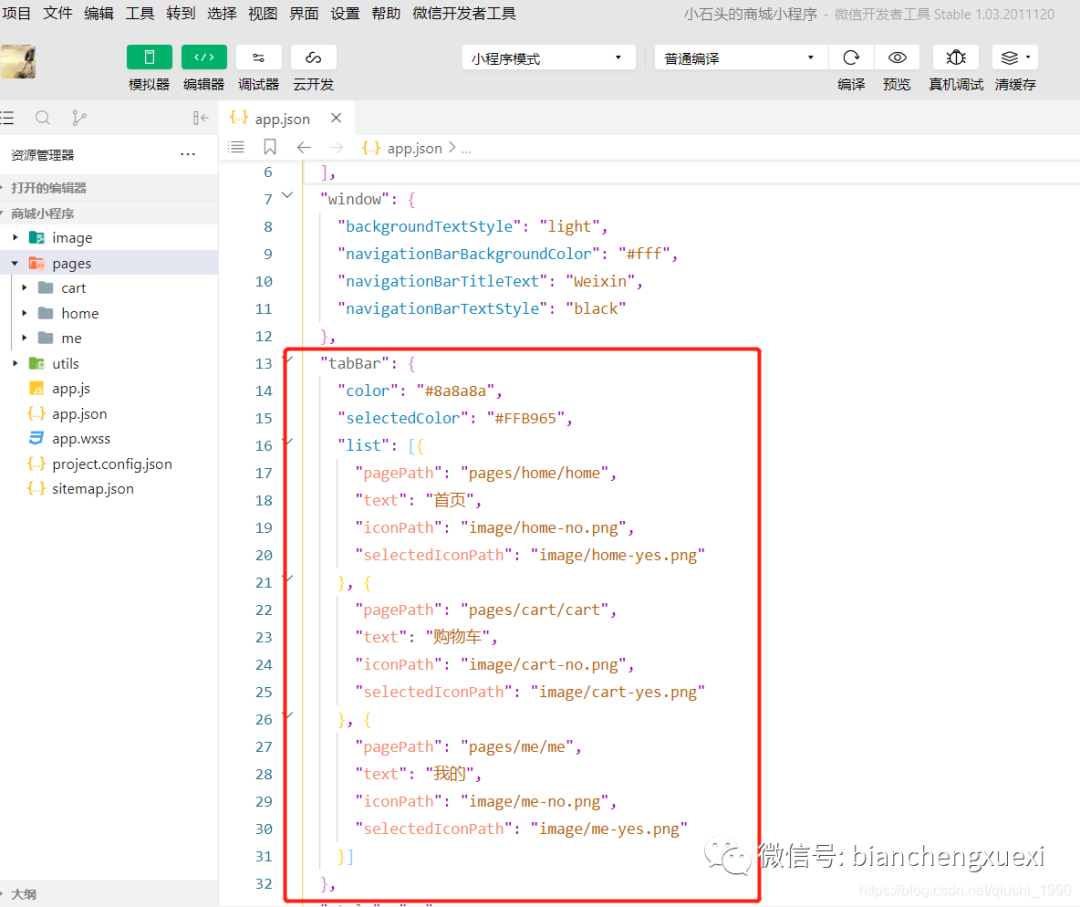Open cloud development (云开发) console
Image resolution: width=1080 pixels, height=907 pixels.
point(313,58)
